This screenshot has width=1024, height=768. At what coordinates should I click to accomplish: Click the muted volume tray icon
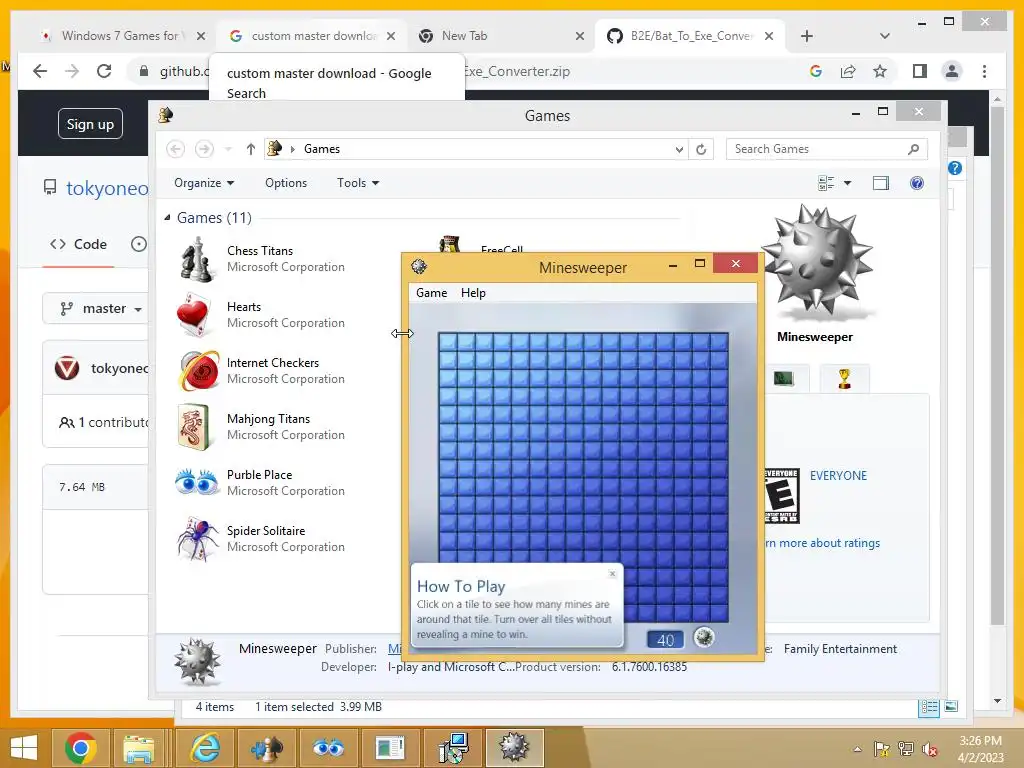coord(929,749)
